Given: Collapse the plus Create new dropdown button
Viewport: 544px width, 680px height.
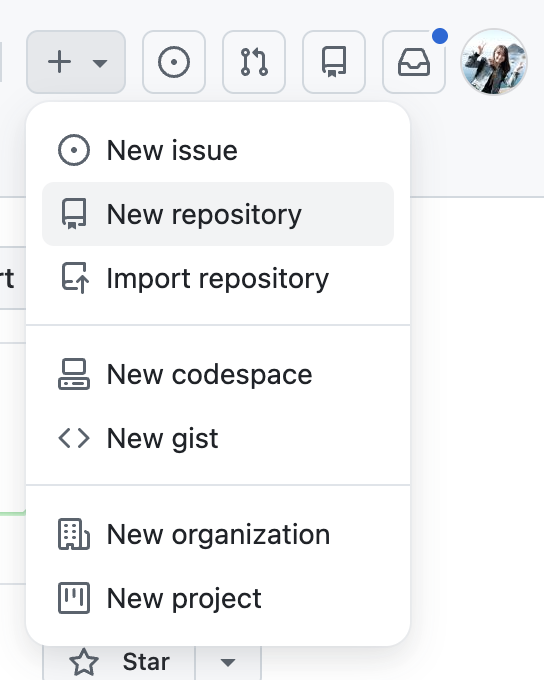Looking at the screenshot, I should point(76,62).
